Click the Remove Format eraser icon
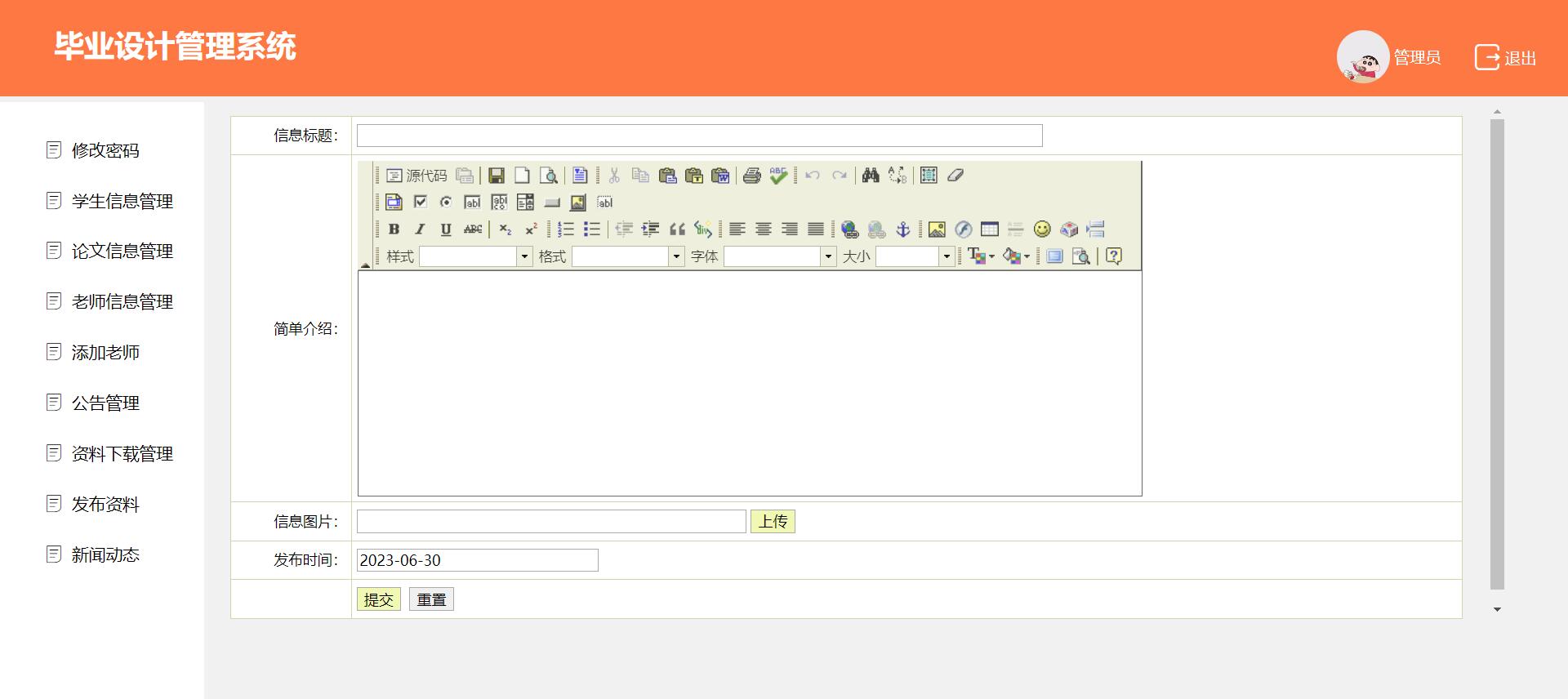 (x=955, y=176)
